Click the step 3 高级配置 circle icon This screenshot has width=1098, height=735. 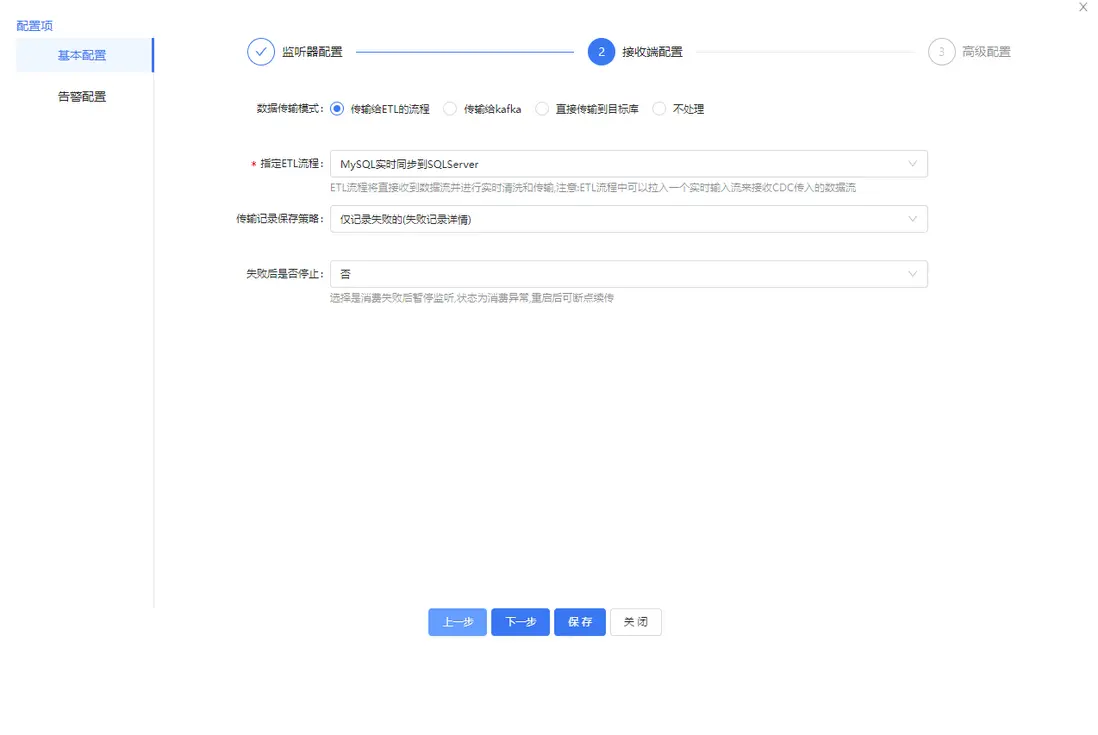(940, 51)
